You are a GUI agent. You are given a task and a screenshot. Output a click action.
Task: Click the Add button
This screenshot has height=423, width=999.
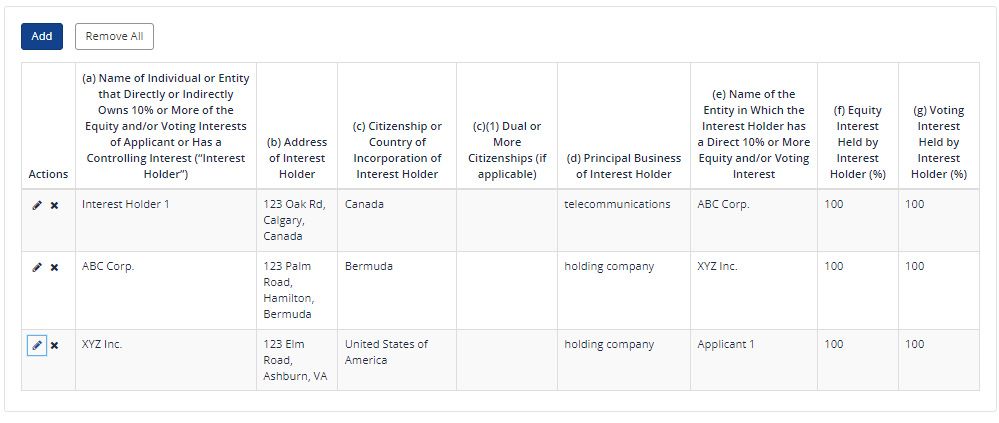tap(42, 36)
